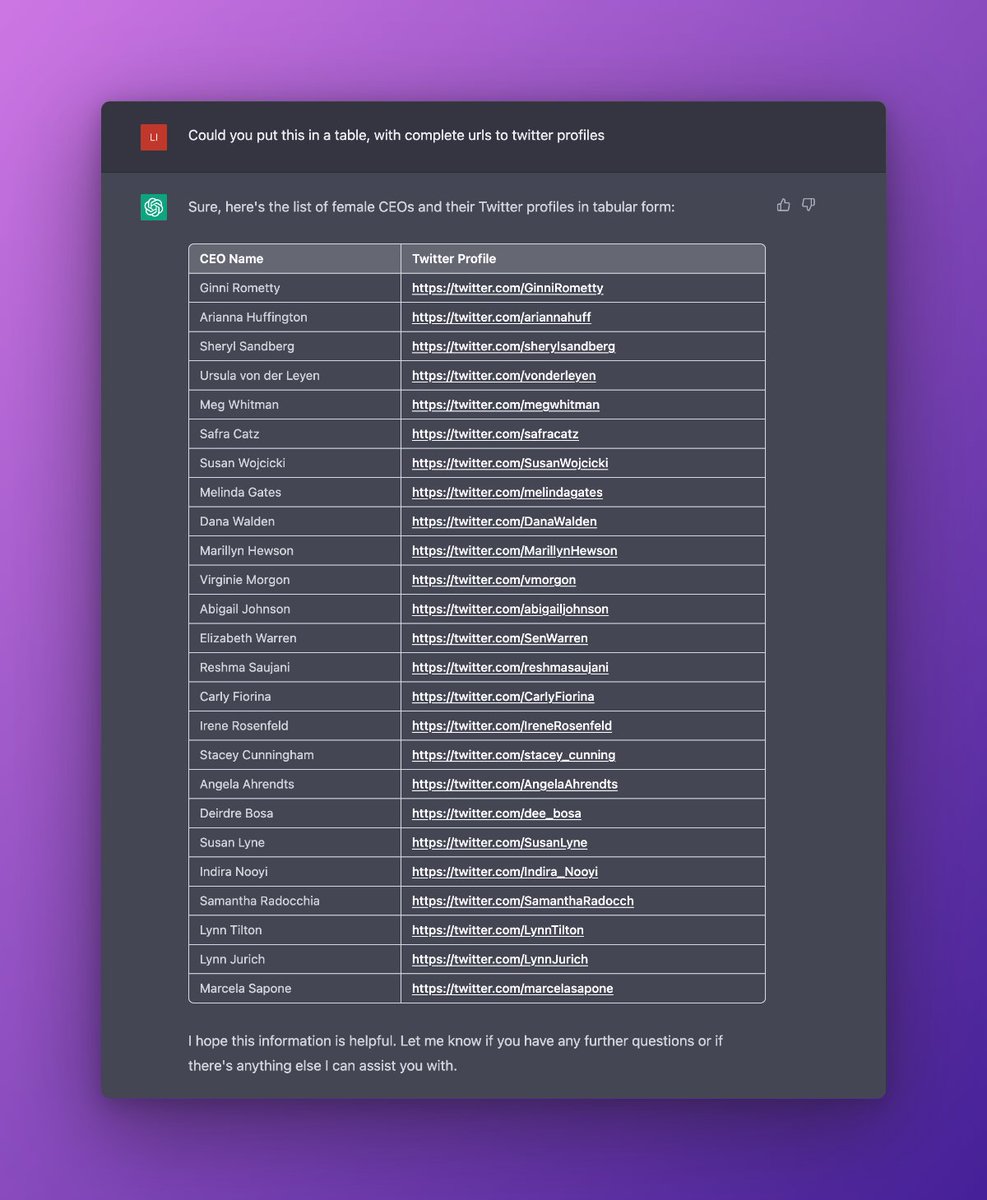Image resolution: width=987 pixels, height=1200 pixels.
Task: Click the thumbs down feedback icon
Action: pyautogui.click(x=808, y=205)
